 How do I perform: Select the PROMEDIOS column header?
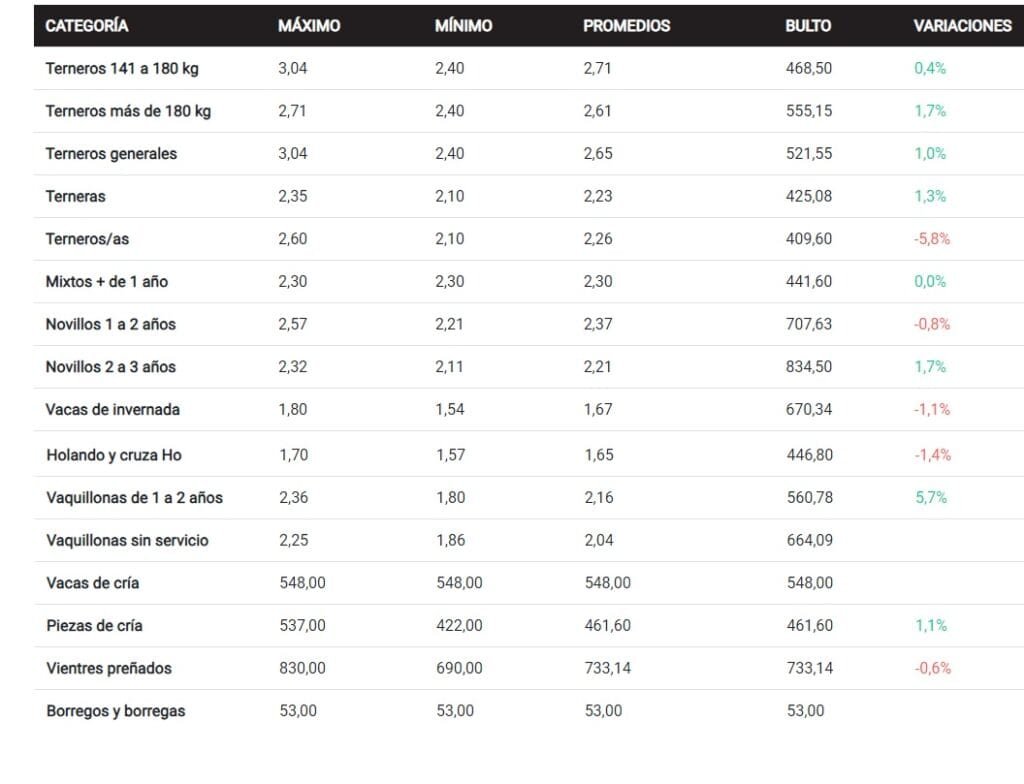626,25
